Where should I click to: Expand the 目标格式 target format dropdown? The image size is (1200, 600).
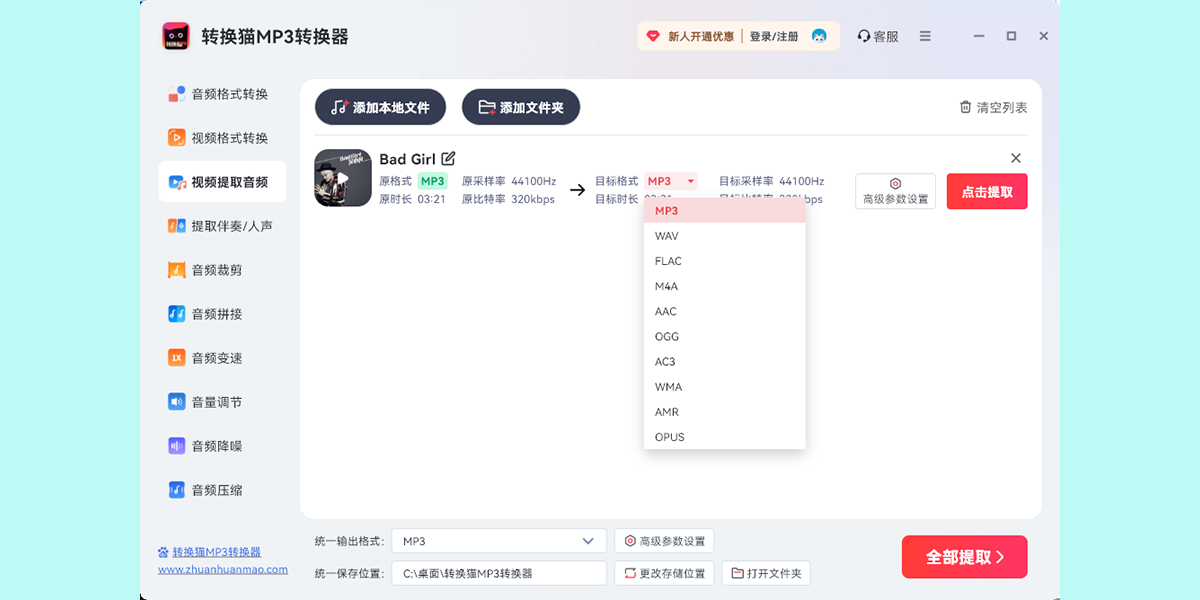(670, 181)
